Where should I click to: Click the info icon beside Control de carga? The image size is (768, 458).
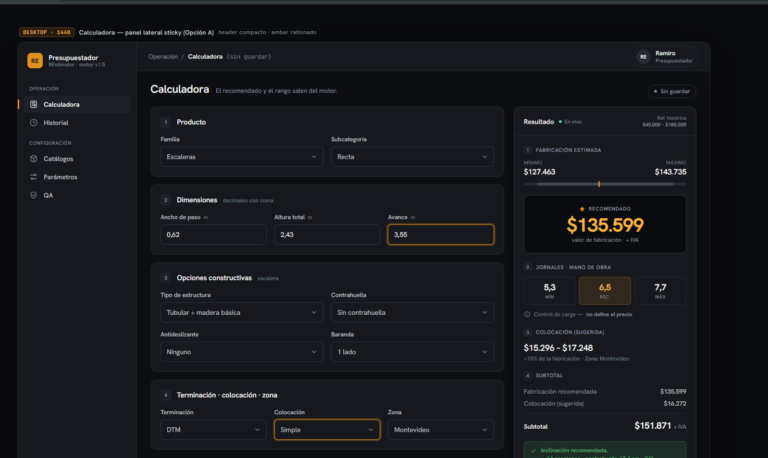coord(527,314)
